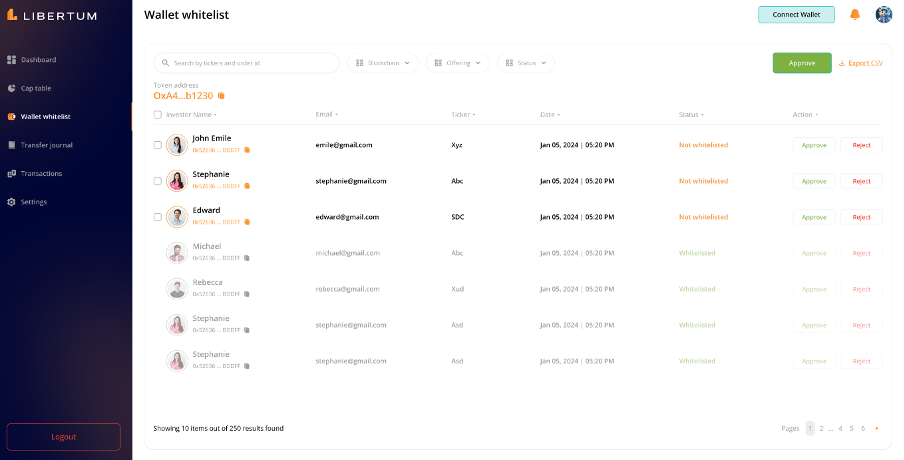Click the notification bell icon
Screen dimensions: 904x460
tap(855, 14)
